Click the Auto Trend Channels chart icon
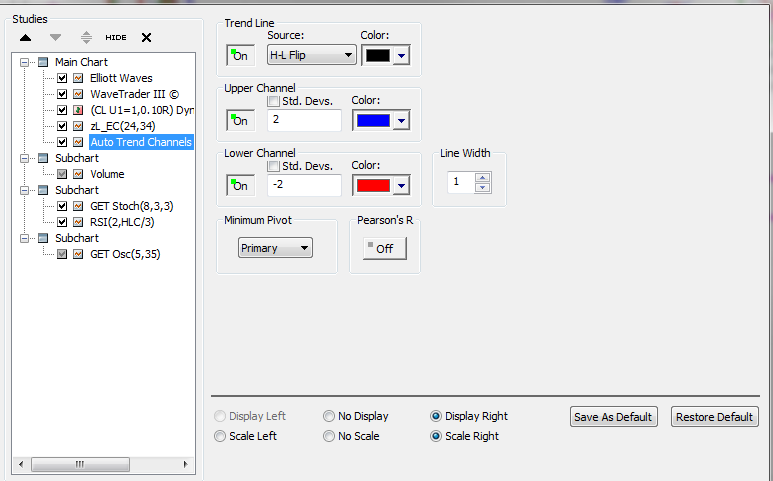This screenshot has width=773, height=481. [x=78, y=142]
